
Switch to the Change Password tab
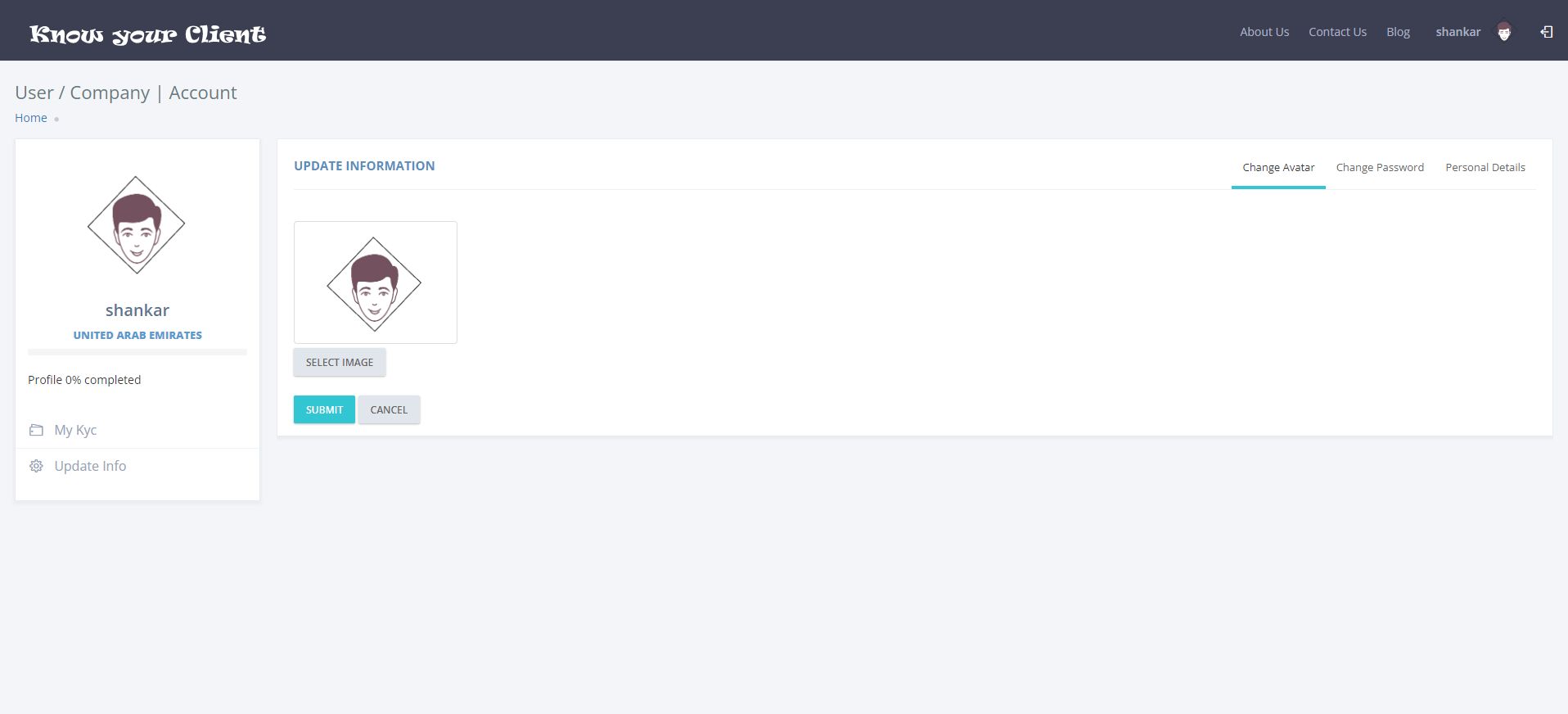1380,167
